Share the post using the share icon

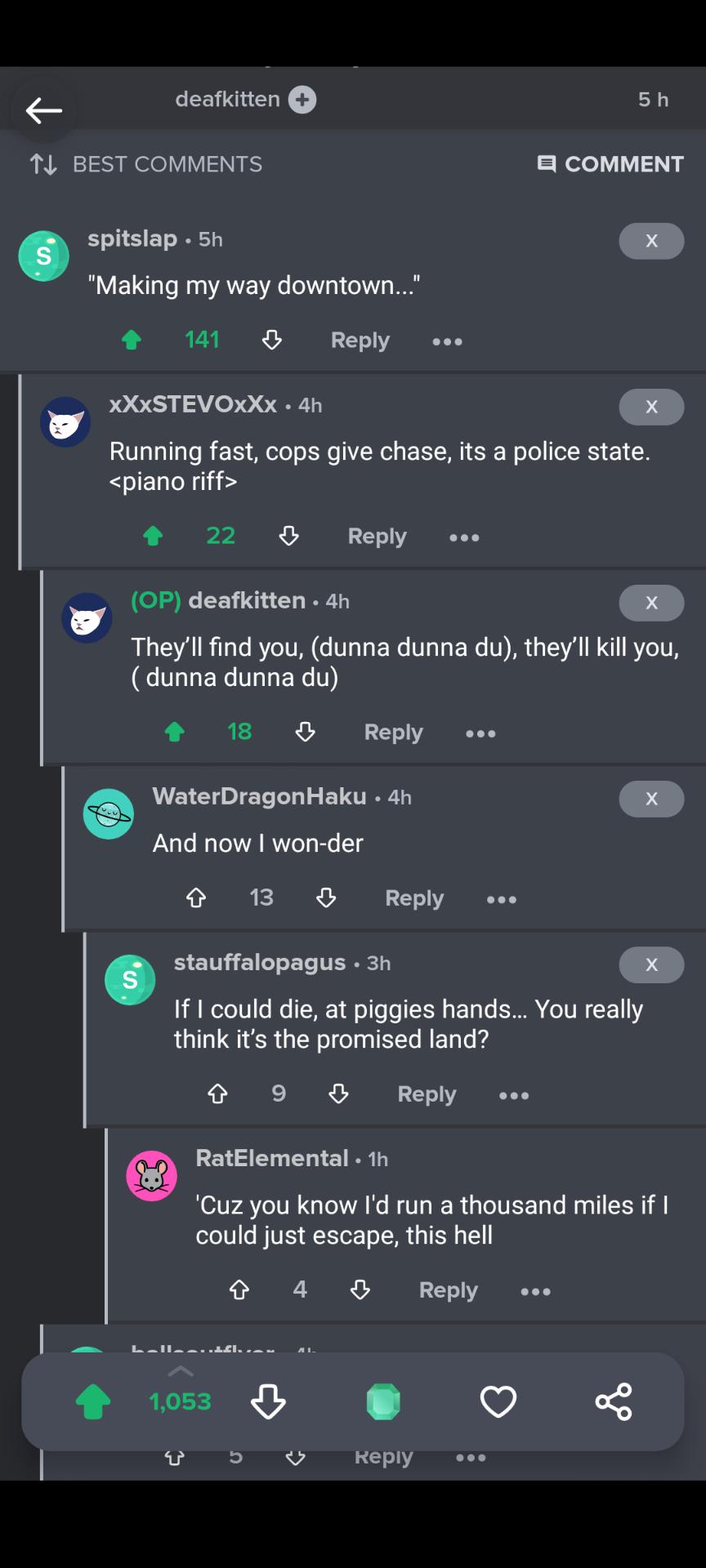(x=614, y=1401)
